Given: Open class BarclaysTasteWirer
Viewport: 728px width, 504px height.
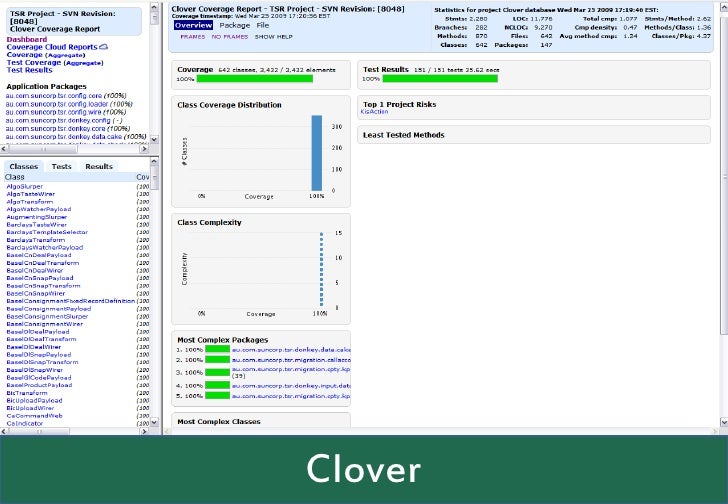Looking at the screenshot, I should (x=37, y=225).
